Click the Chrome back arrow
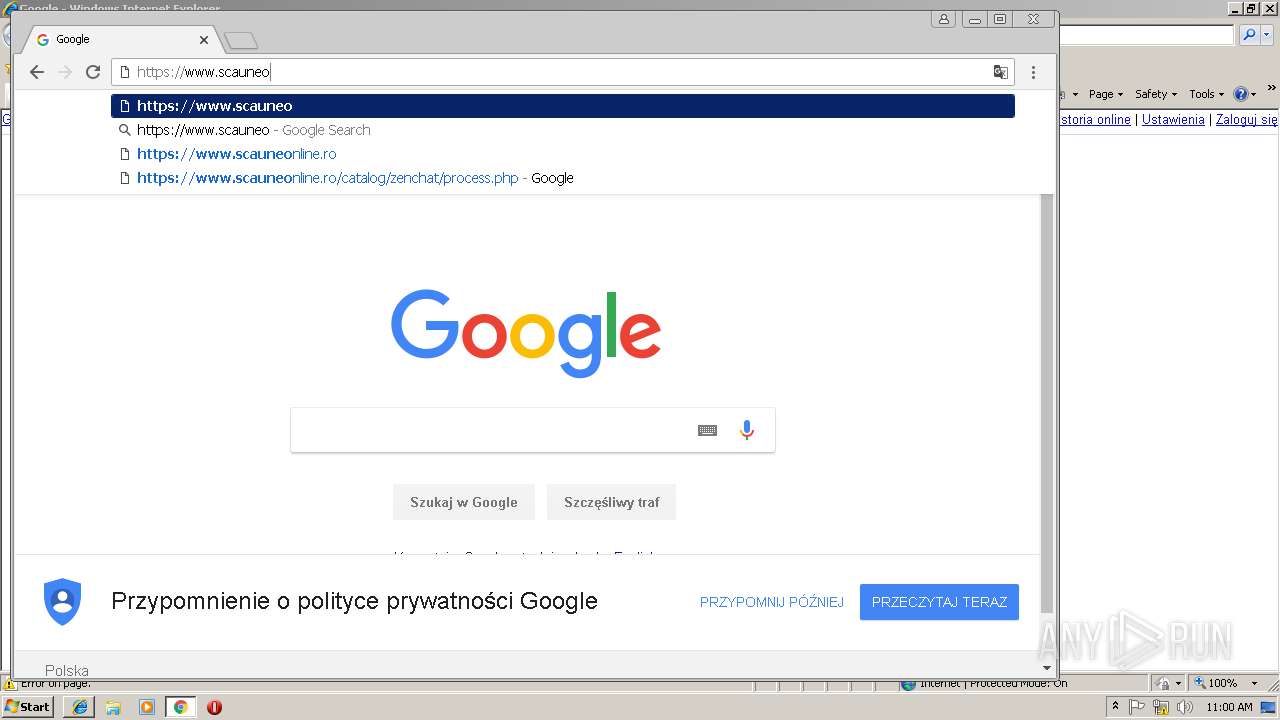 (37, 72)
